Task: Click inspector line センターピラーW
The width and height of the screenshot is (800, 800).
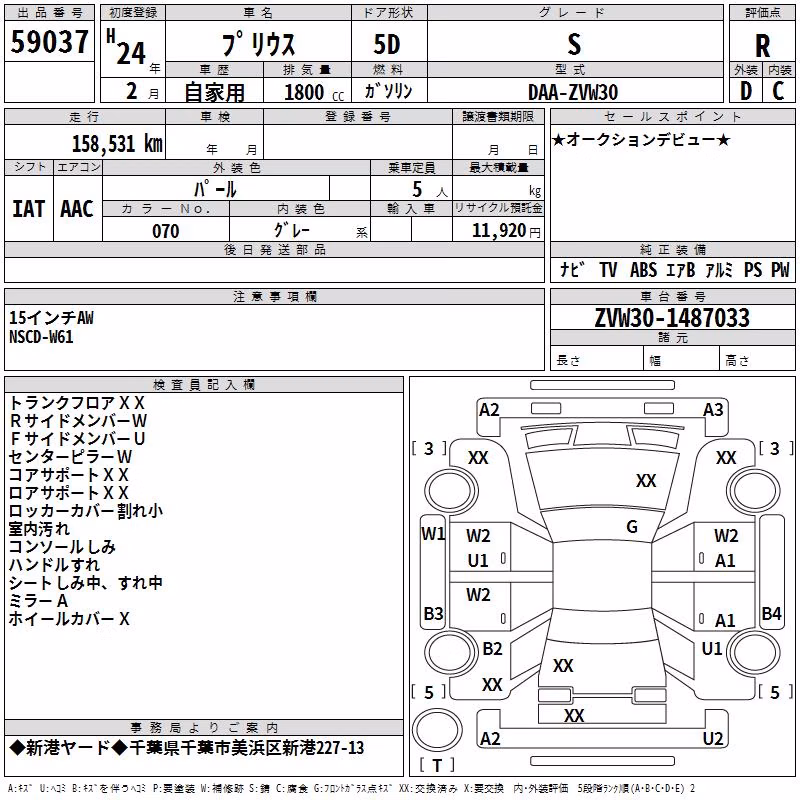Action: (70, 457)
